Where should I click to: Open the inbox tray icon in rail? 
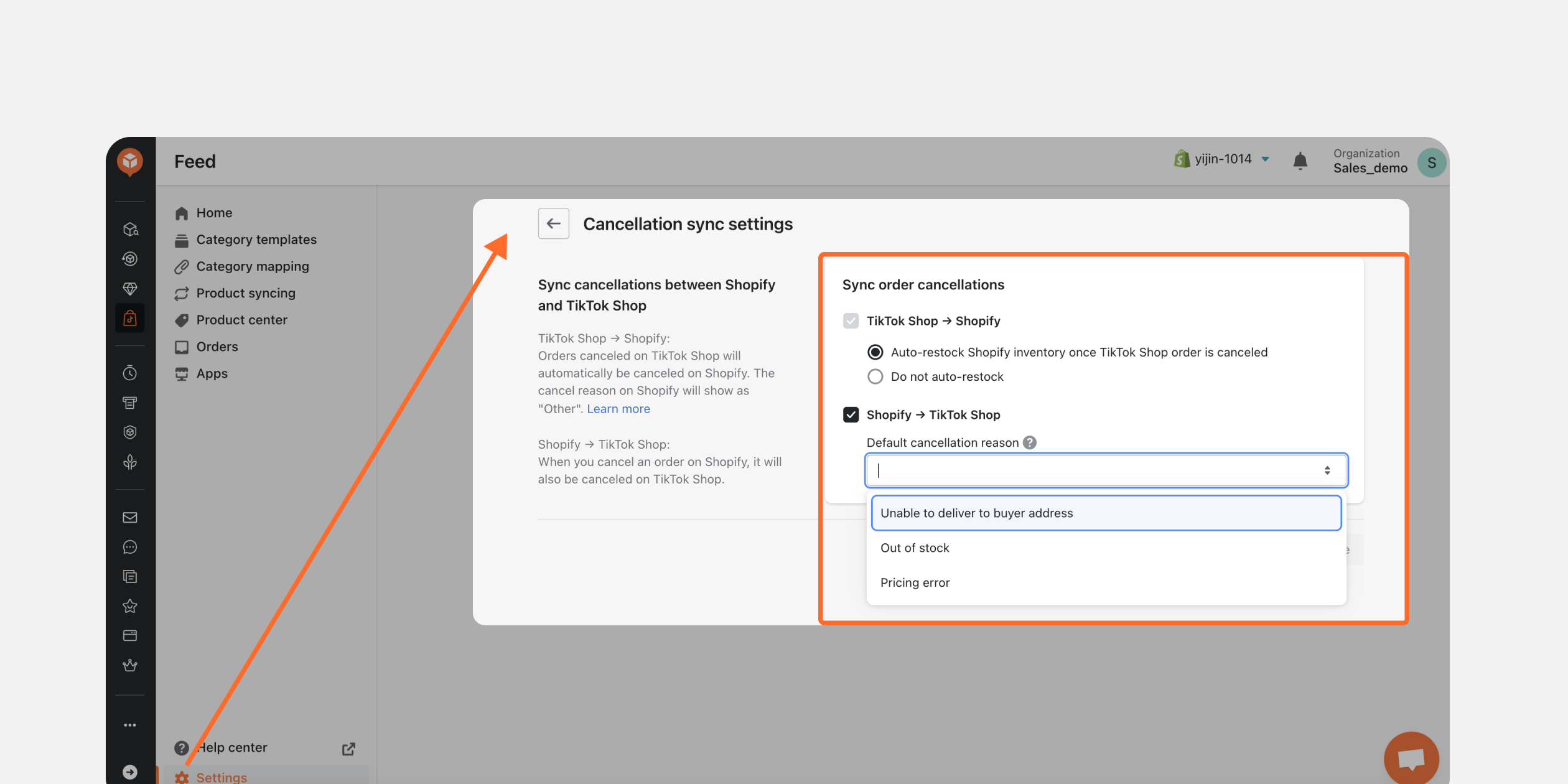(x=130, y=403)
